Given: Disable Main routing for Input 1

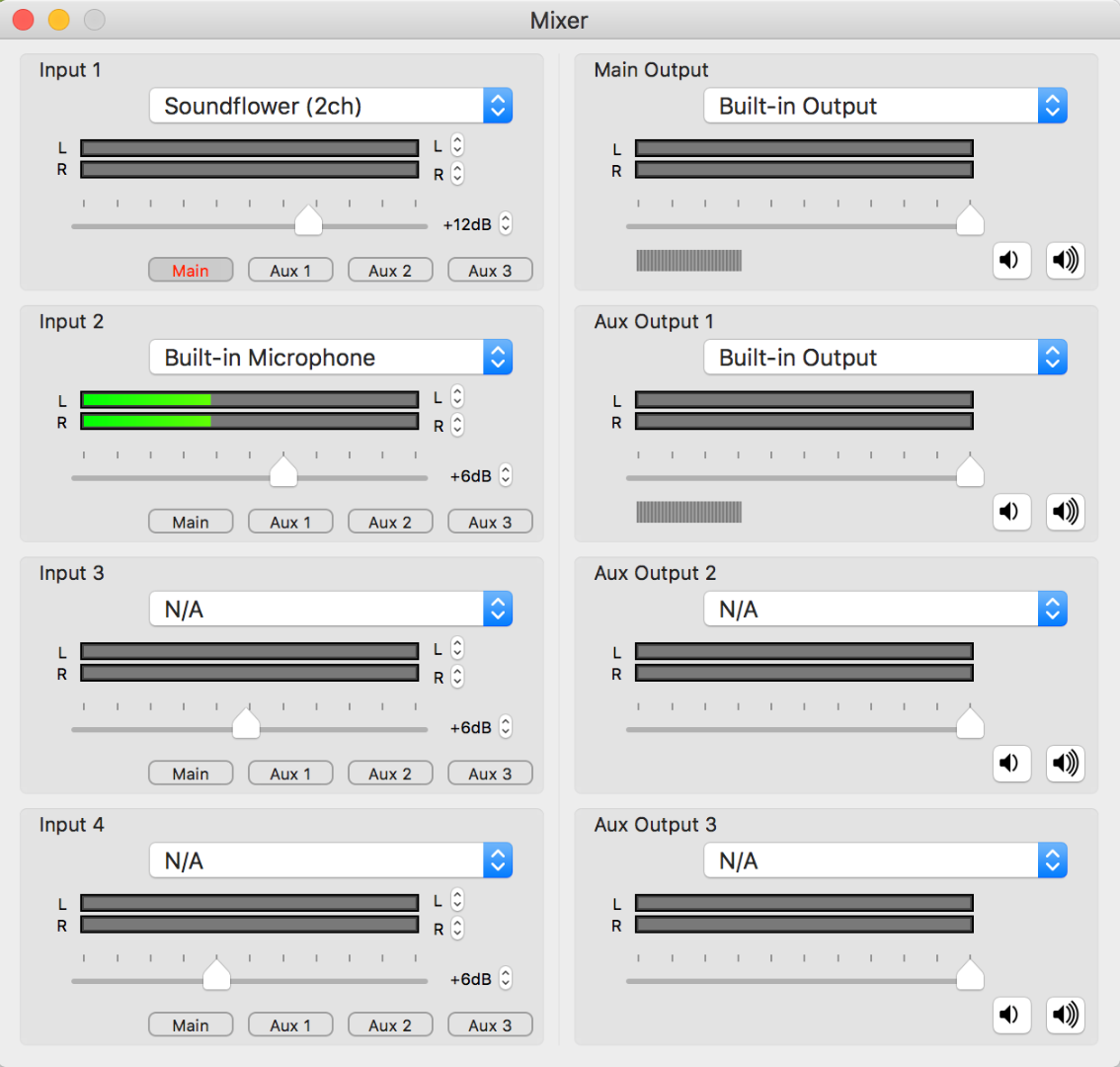Looking at the screenshot, I should click(x=191, y=271).
